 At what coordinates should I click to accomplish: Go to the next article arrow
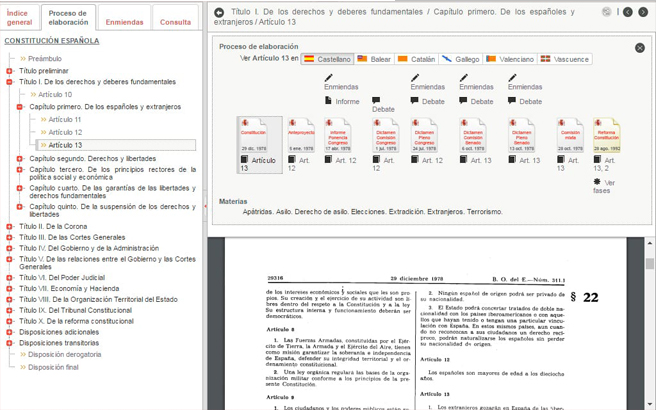coord(643,12)
